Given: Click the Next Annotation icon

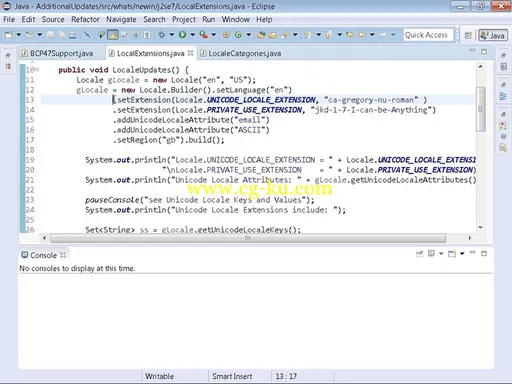Looking at the screenshot, I should [x=307, y=35].
